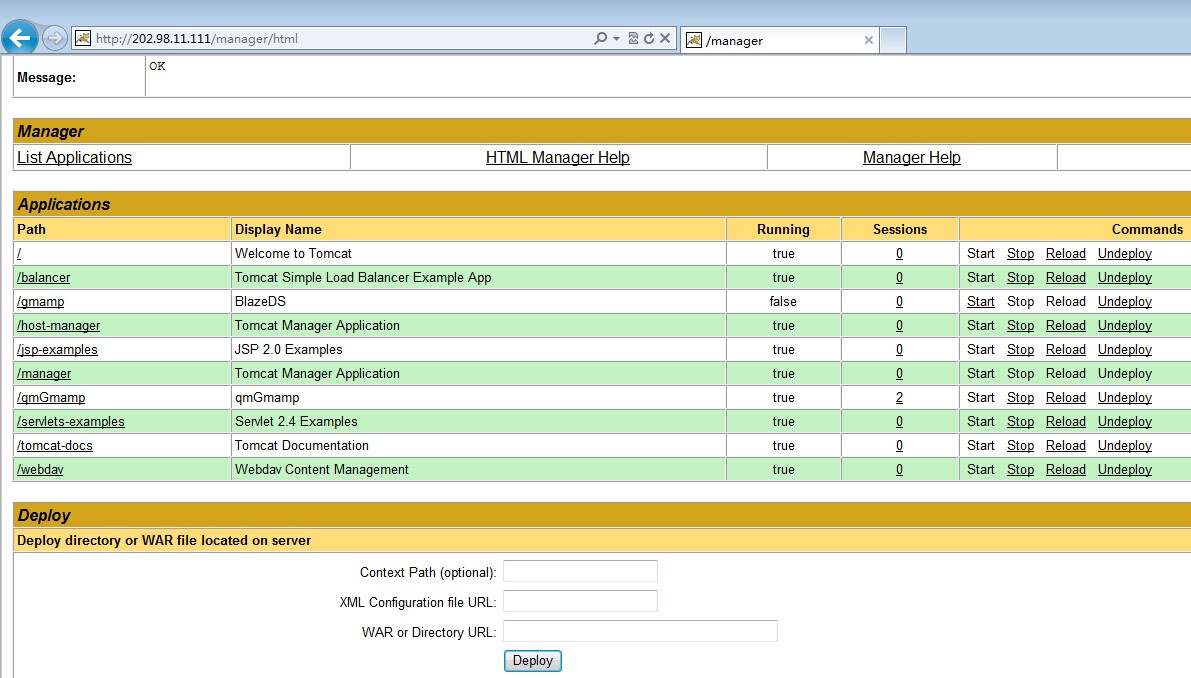
Task: Click the browser Forward arrow button
Action: point(55,38)
